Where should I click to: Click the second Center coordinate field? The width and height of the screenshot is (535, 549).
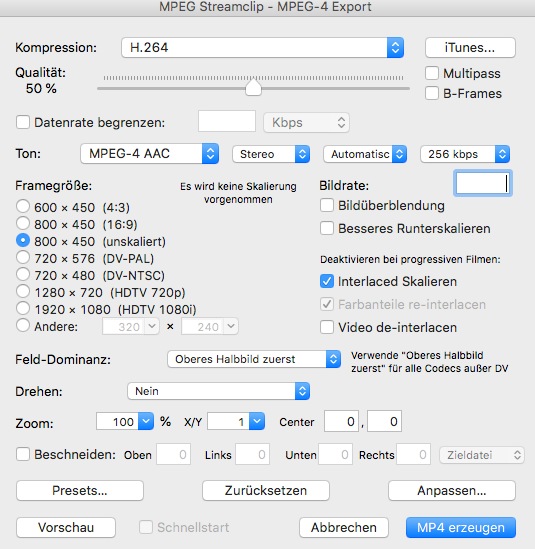[x=384, y=421]
